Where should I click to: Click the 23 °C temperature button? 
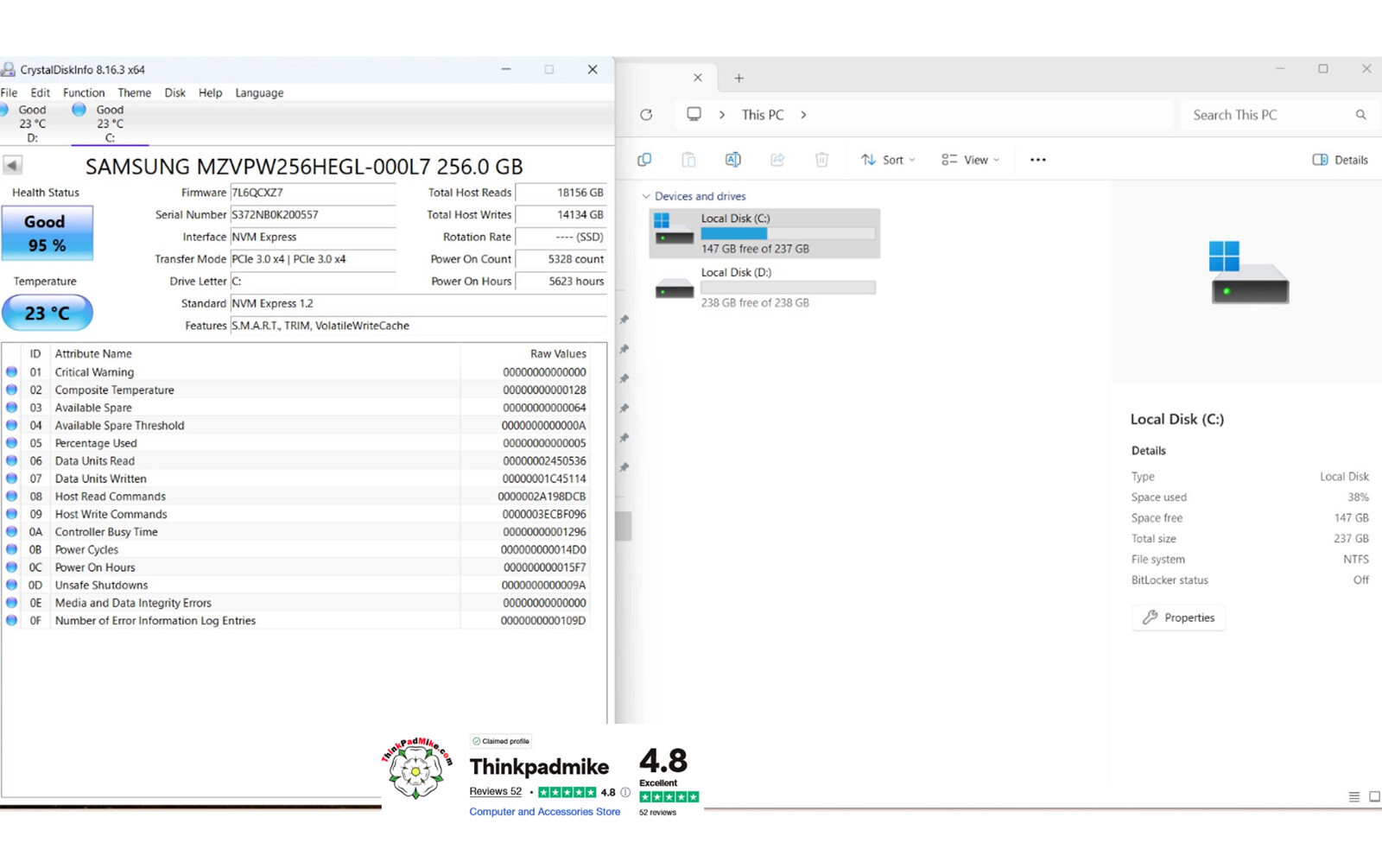pos(48,313)
